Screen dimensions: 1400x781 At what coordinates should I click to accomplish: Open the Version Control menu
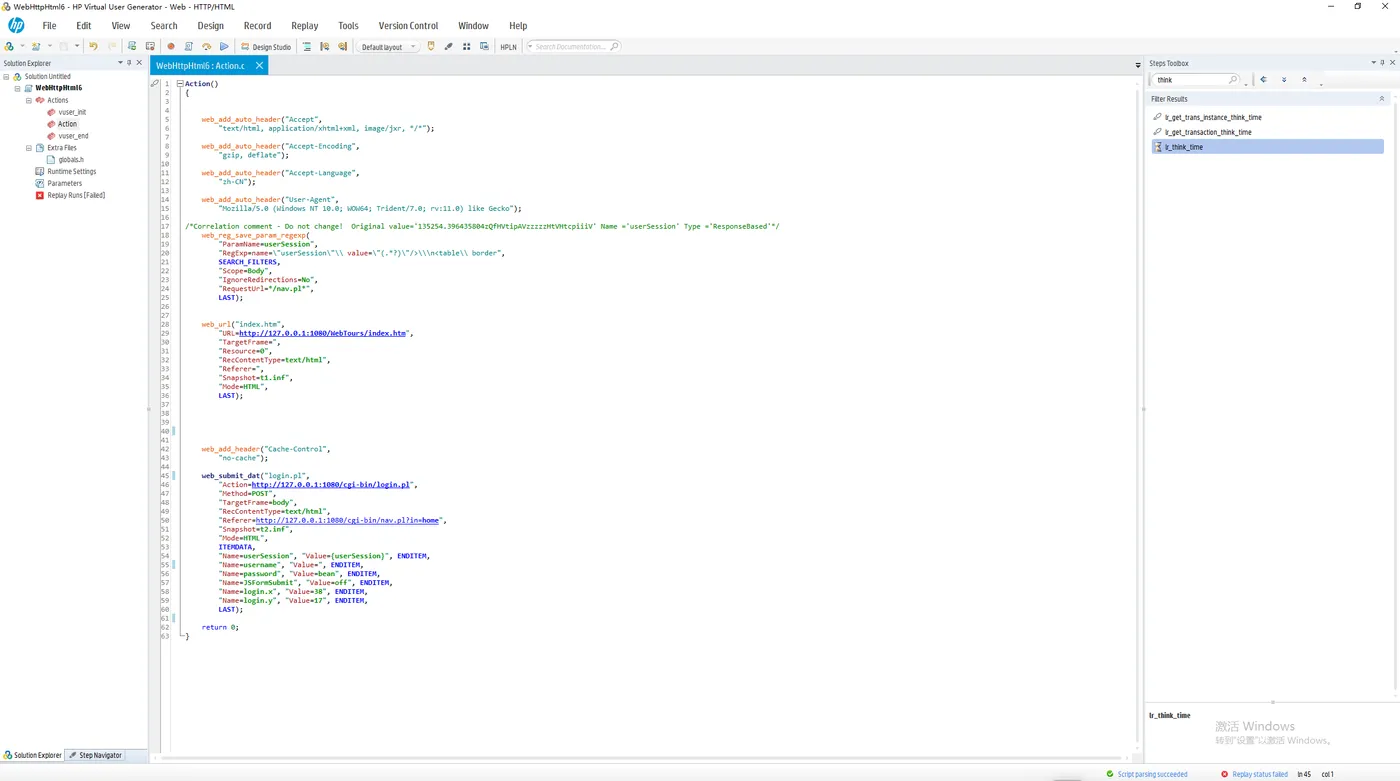pyautogui.click(x=408, y=26)
